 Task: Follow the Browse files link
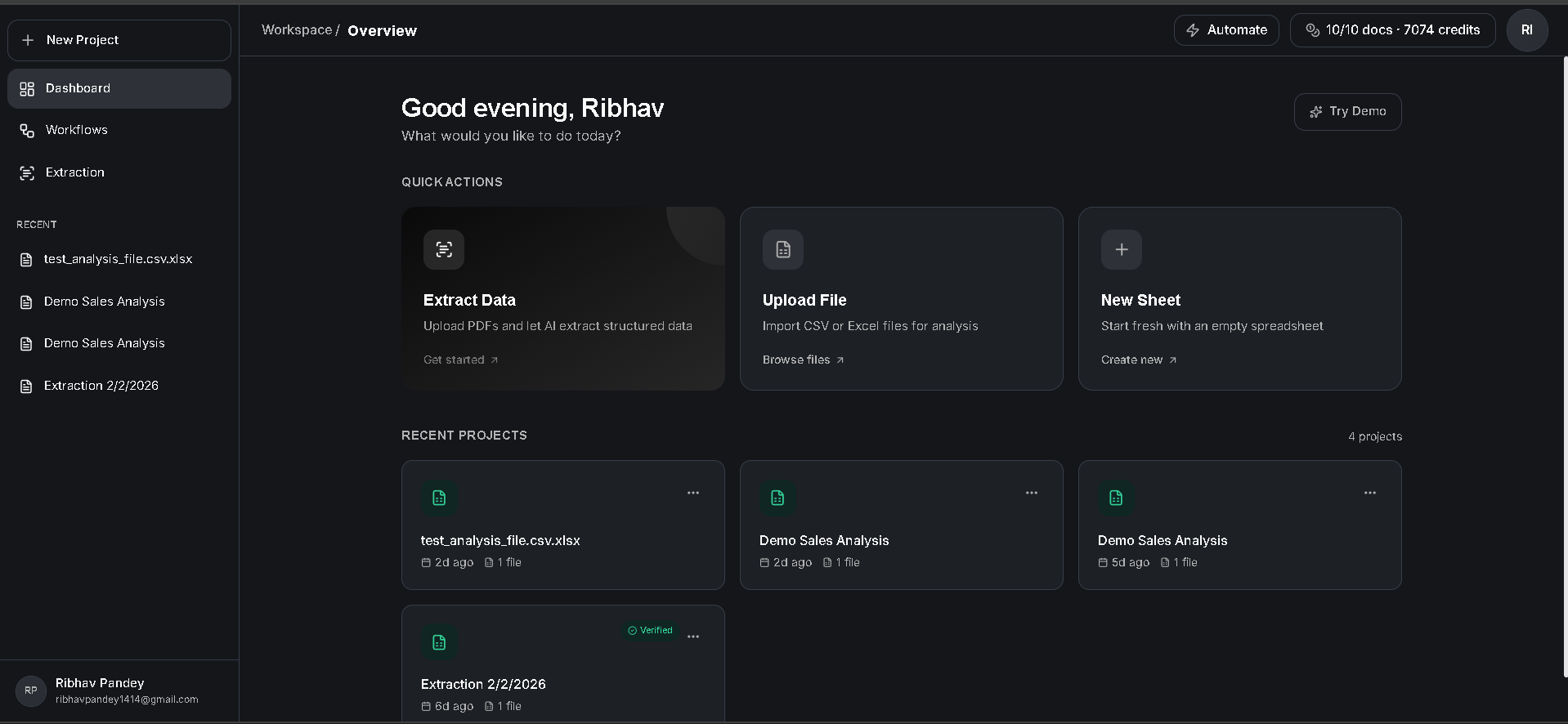[803, 360]
